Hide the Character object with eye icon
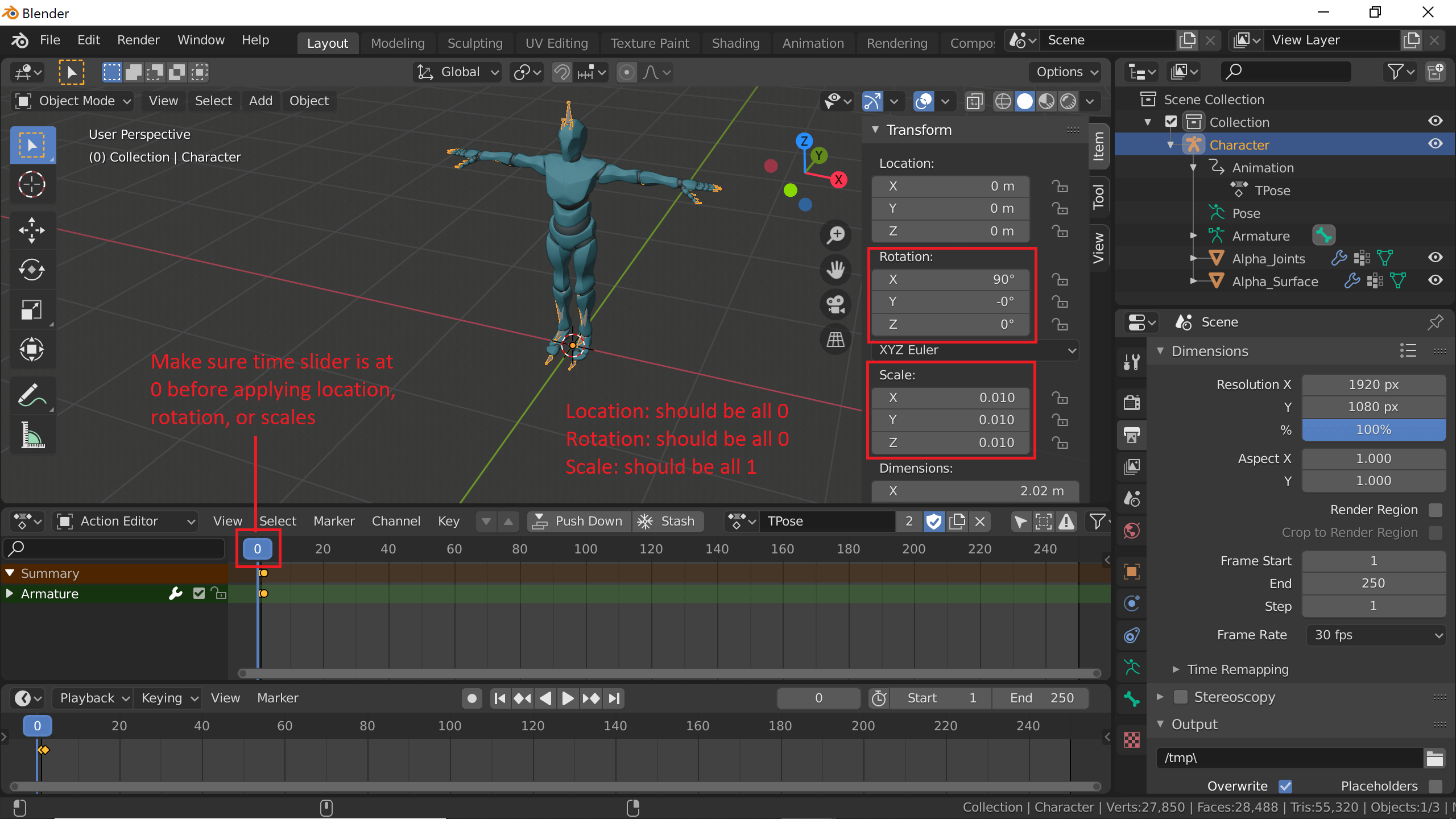 (1436, 144)
